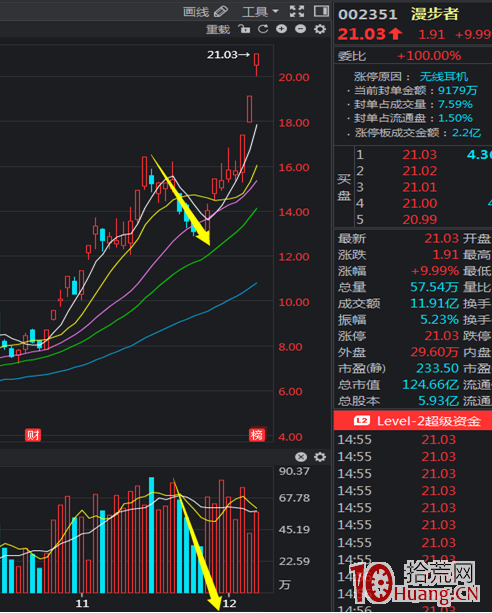Click 市盈(静) 233.50 value

[437, 368]
